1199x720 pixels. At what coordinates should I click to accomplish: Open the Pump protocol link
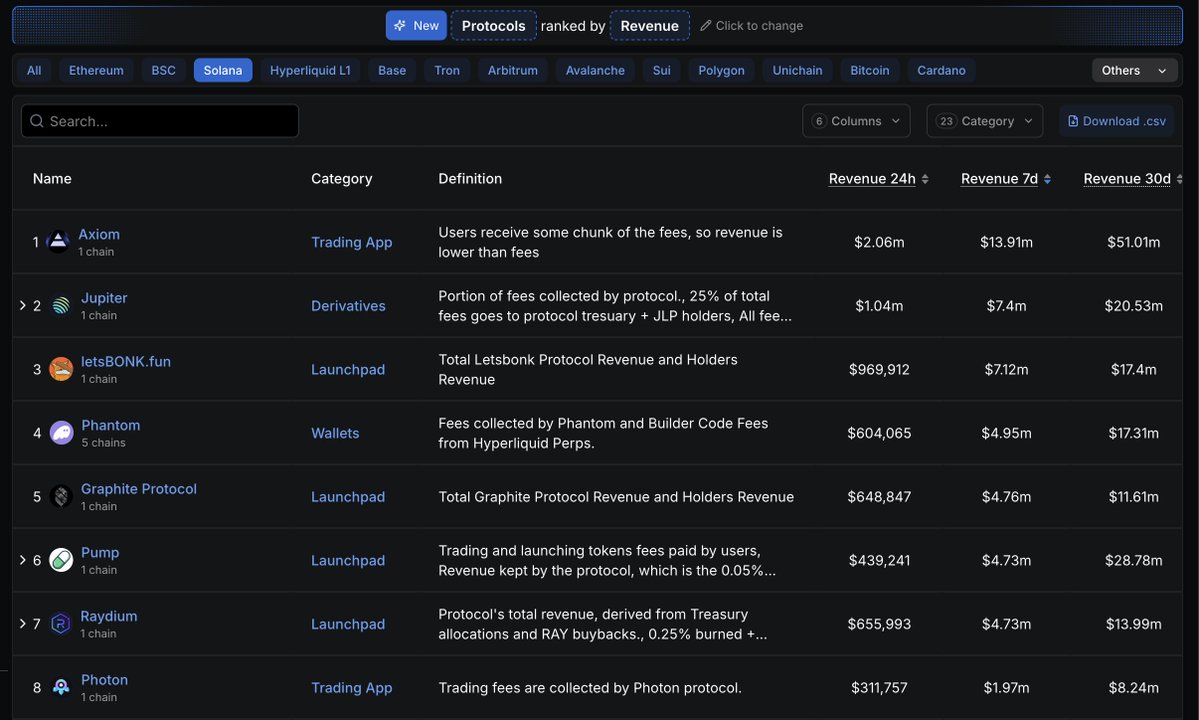click(x=99, y=552)
